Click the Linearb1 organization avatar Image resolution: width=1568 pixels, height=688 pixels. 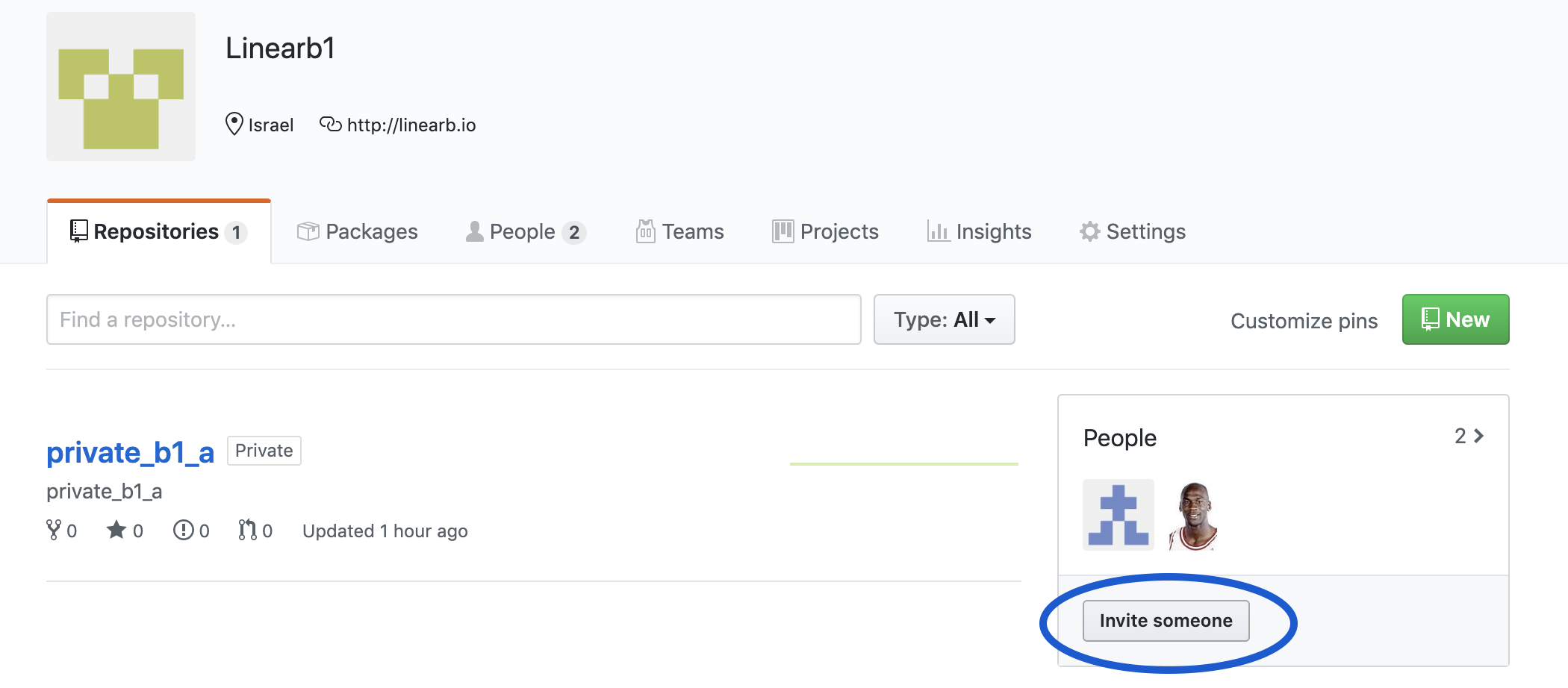click(121, 87)
